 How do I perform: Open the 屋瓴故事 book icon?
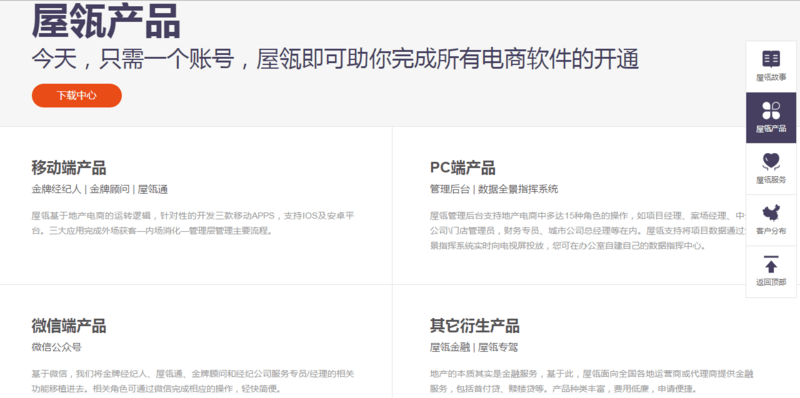click(x=771, y=59)
